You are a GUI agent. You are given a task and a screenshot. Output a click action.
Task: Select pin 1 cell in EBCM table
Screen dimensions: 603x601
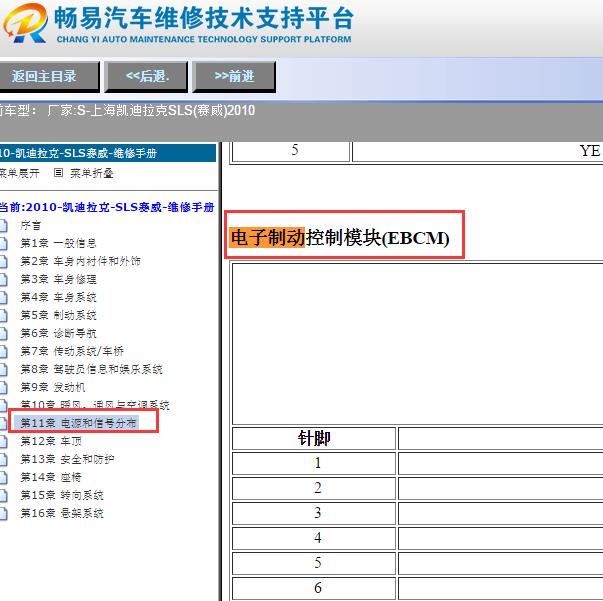click(314, 463)
